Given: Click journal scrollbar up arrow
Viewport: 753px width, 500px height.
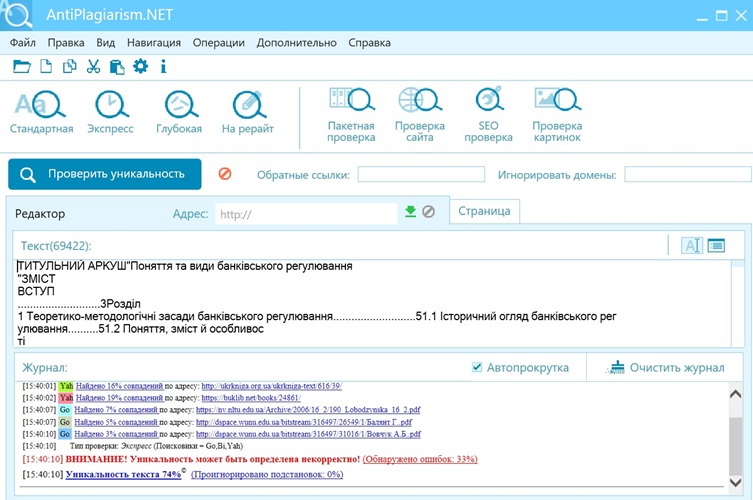Looking at the screenshot, I should click(x=735, y=394).
